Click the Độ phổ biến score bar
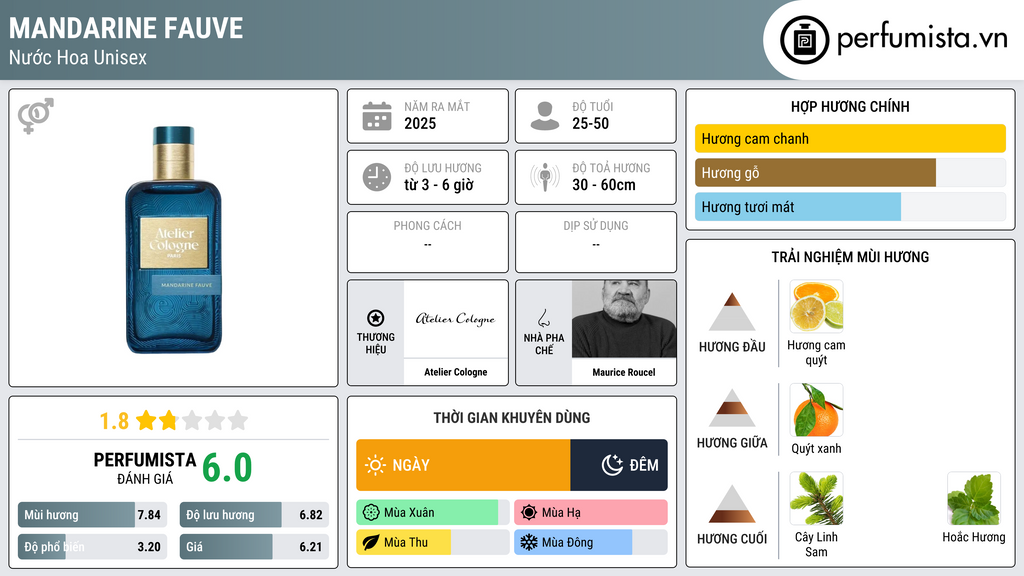 click(93, 547)
